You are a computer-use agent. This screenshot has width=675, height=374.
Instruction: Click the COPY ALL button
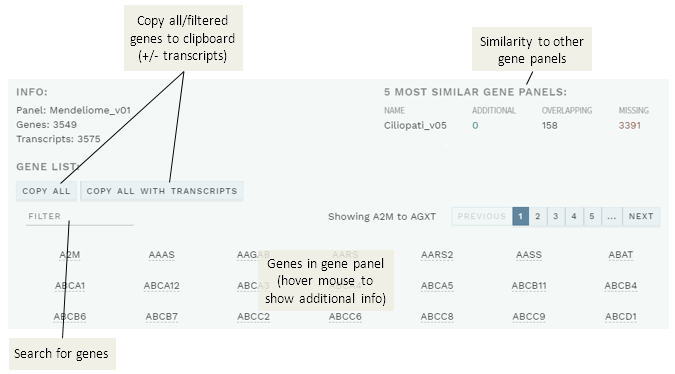tap(46, 191)
